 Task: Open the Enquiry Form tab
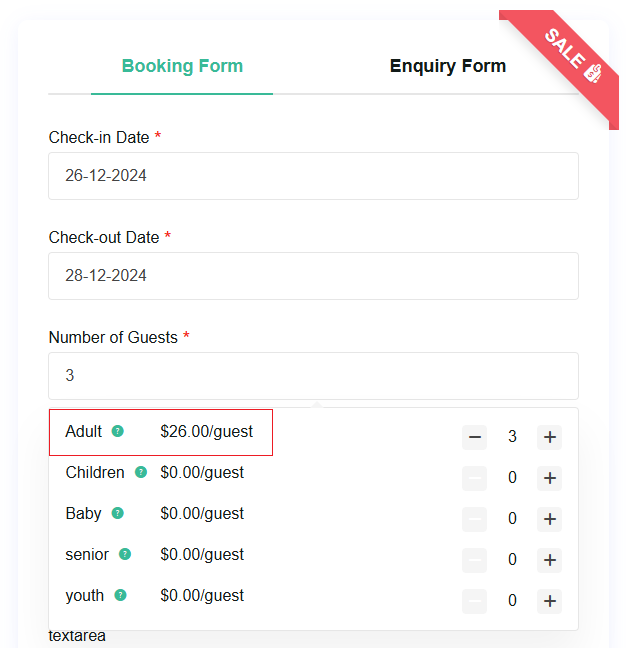pyautogui.click(x=447, y=67)
